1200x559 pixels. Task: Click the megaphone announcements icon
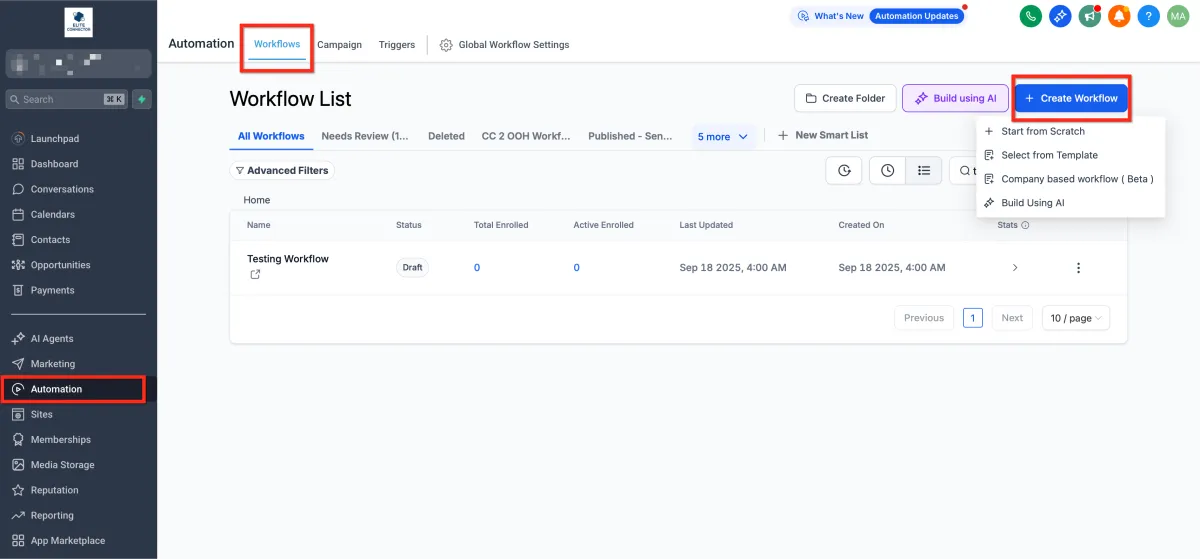click(1089, 16)
